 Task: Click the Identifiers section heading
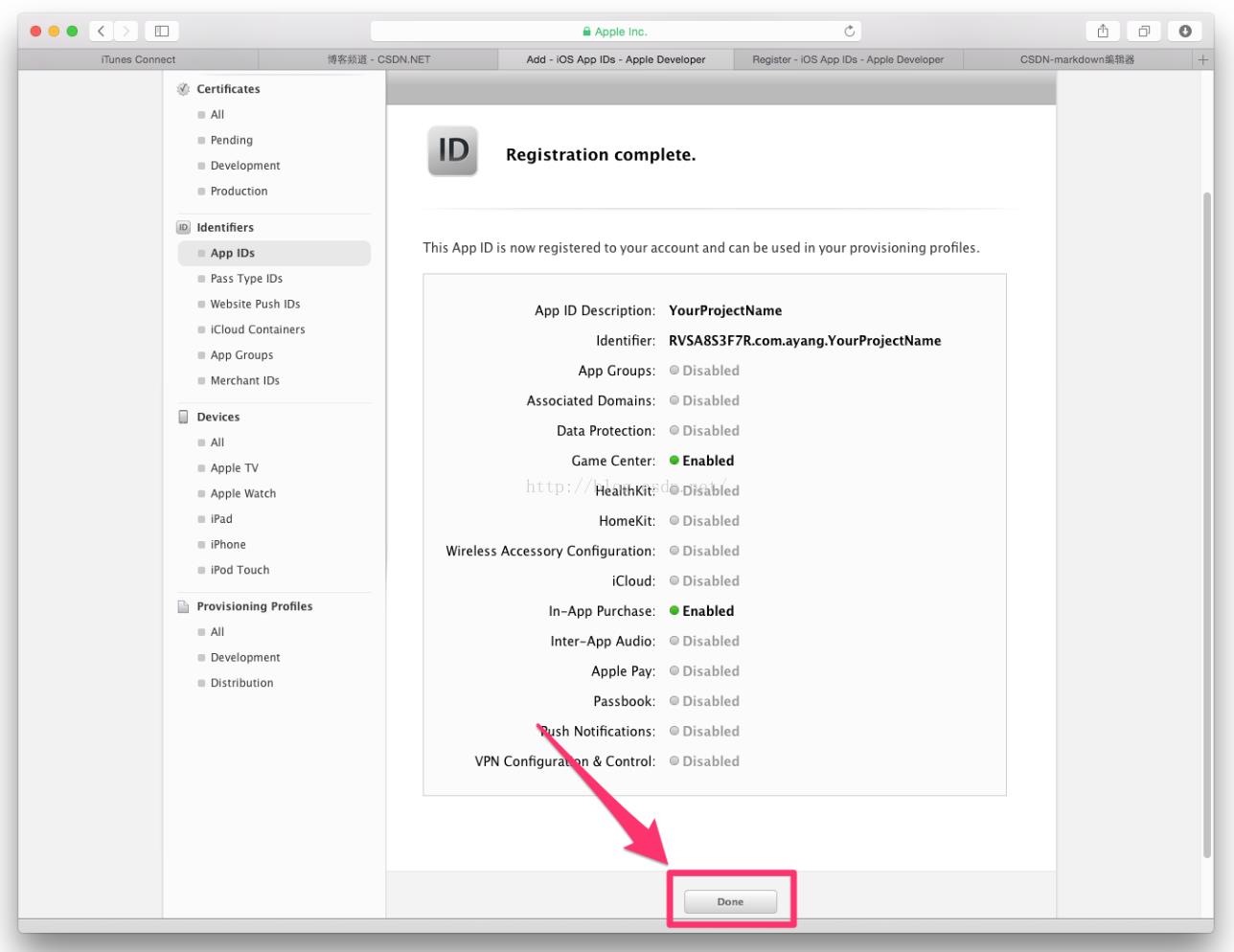coord(225,227)
